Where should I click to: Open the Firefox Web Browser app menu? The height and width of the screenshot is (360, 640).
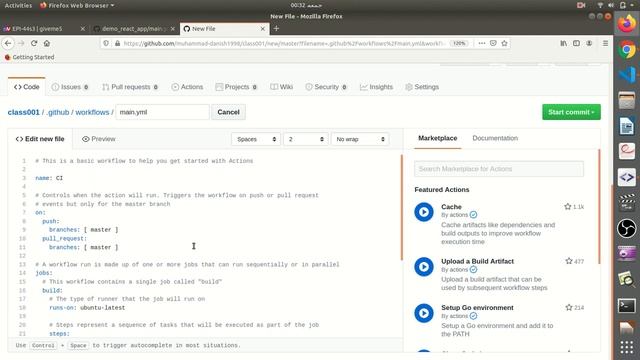pos(77,5)
